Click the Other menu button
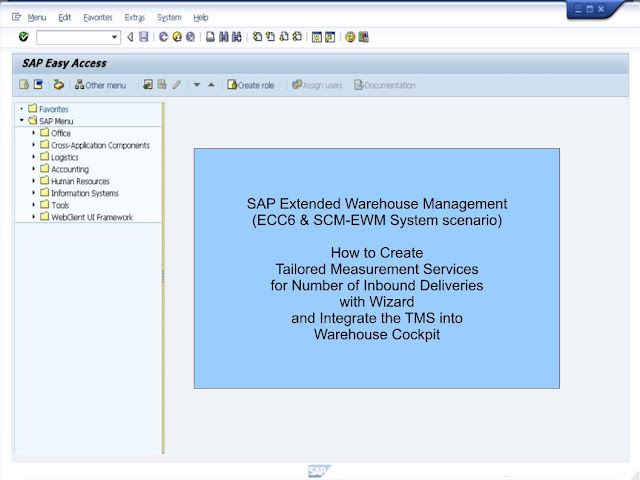Image resolution: width=640 pixels, height=480 pixels. pos(100,85)
